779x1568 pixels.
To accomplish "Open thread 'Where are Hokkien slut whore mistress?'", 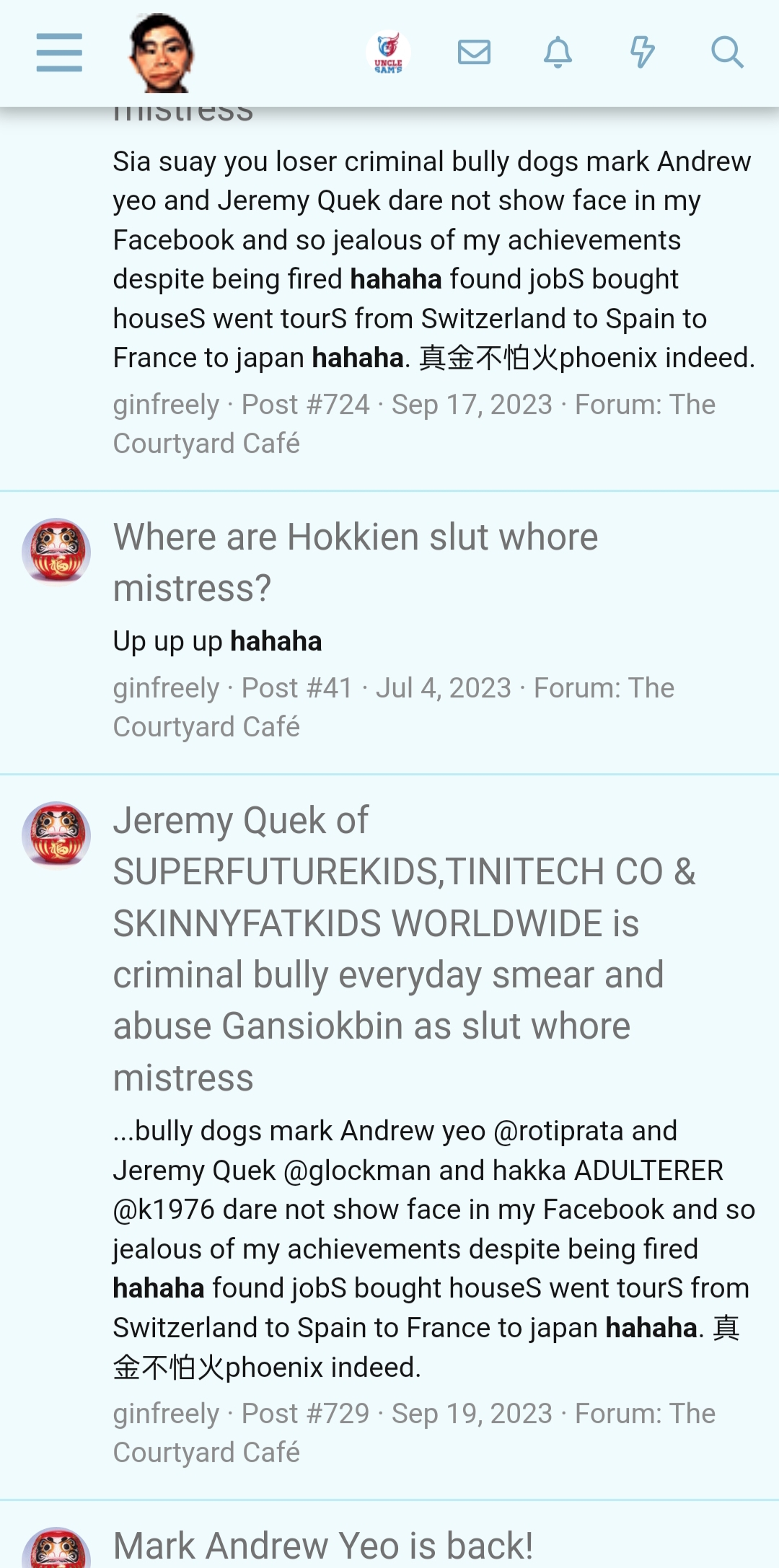I will pyautogui.click(x=356, y=563).
